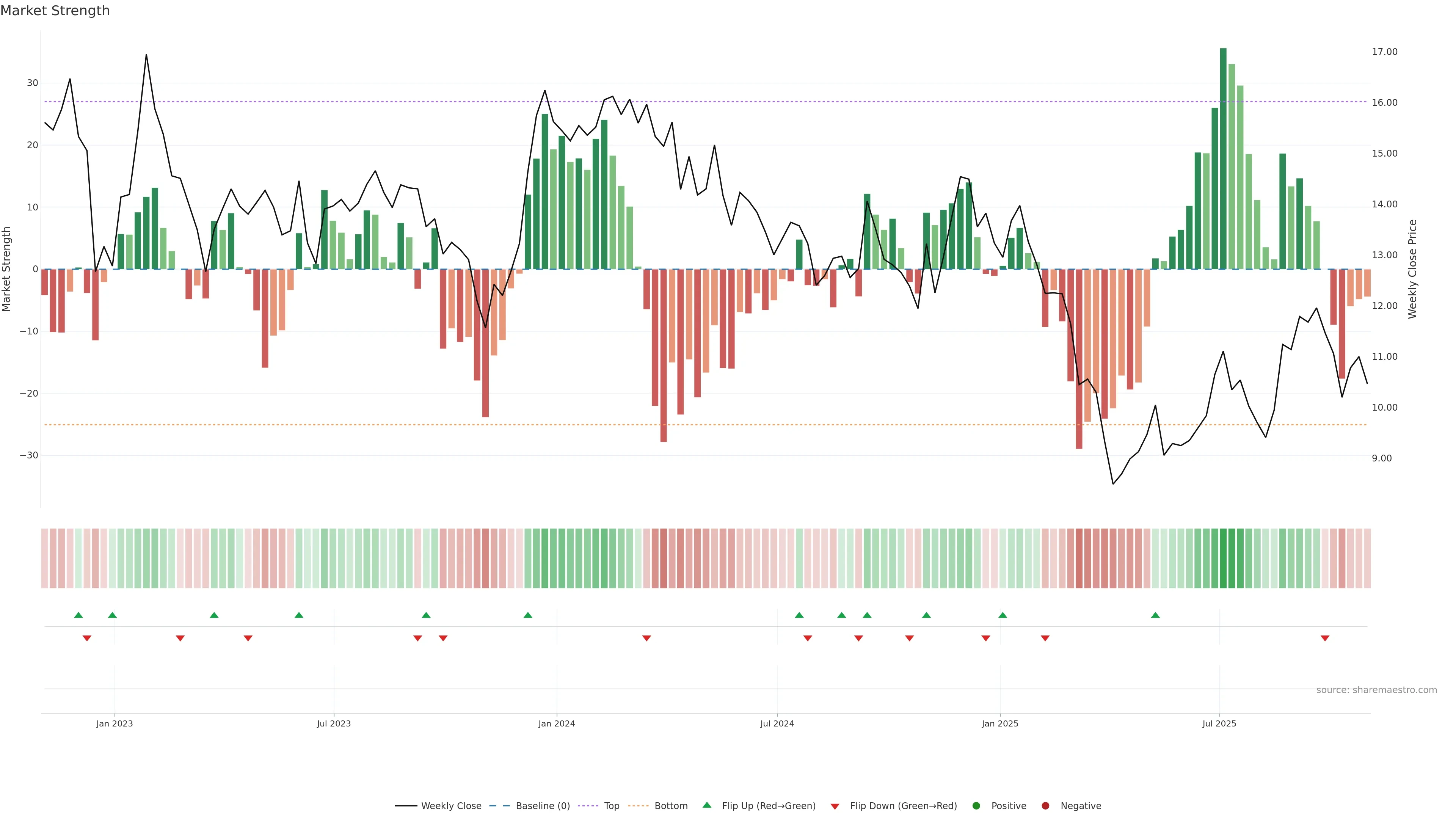
Task: Click the darkest green heatmap cell near Jul 2025
Action: [x=1223, y=558]
